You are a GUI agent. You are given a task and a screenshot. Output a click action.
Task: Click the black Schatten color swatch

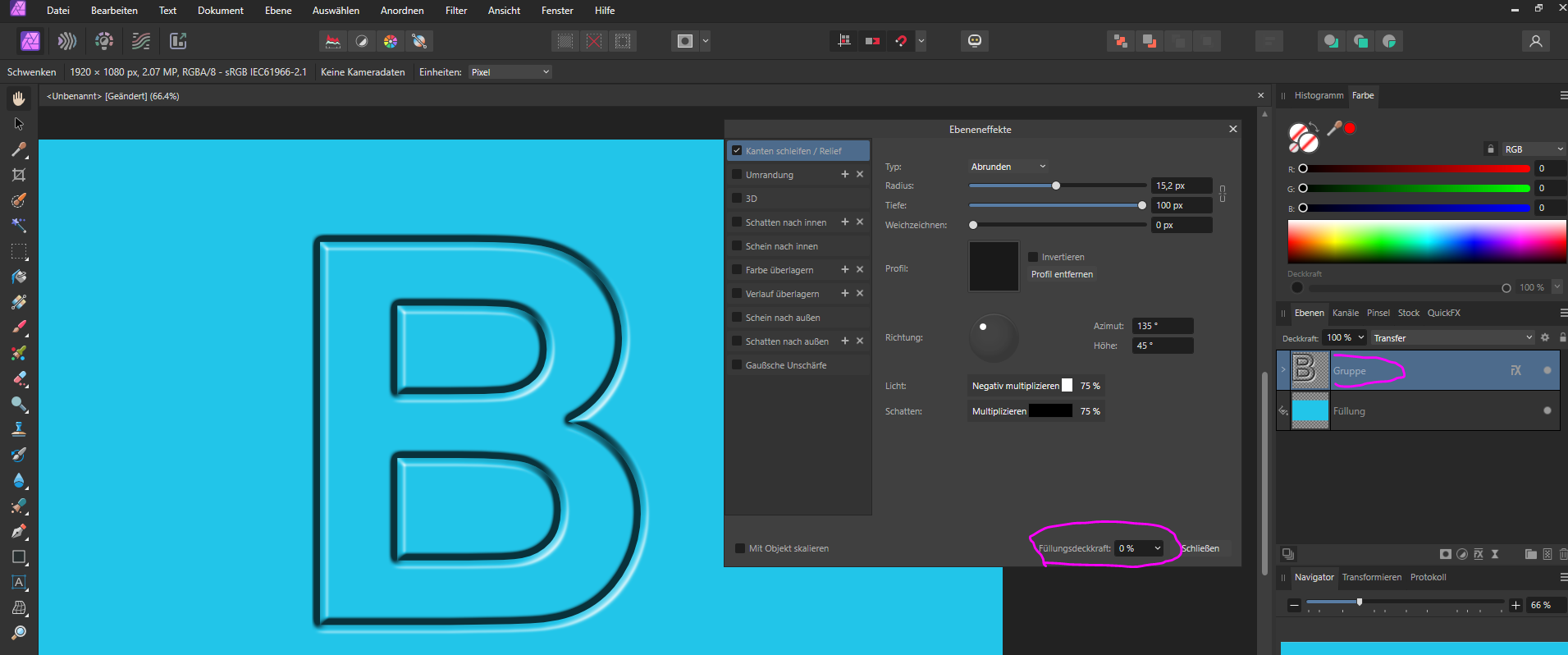1050,410
